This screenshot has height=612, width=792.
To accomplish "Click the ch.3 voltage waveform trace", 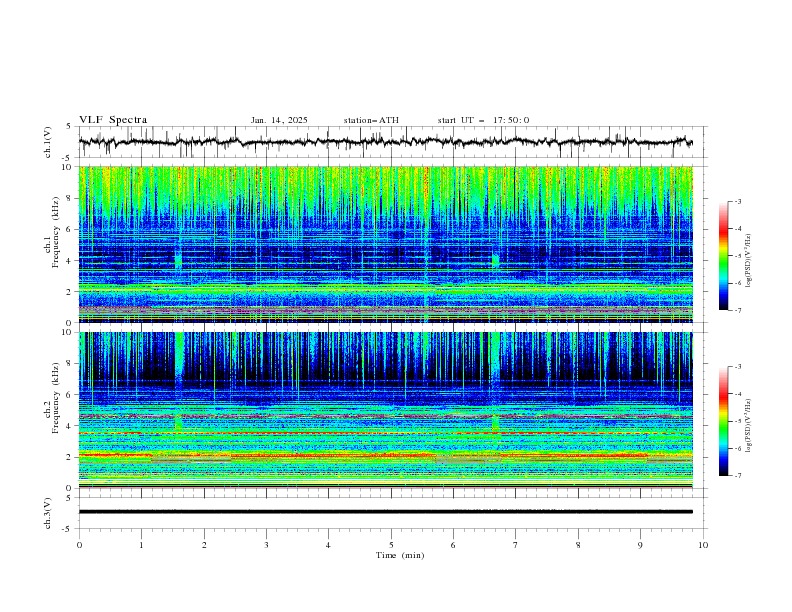I will pos(385,512).
